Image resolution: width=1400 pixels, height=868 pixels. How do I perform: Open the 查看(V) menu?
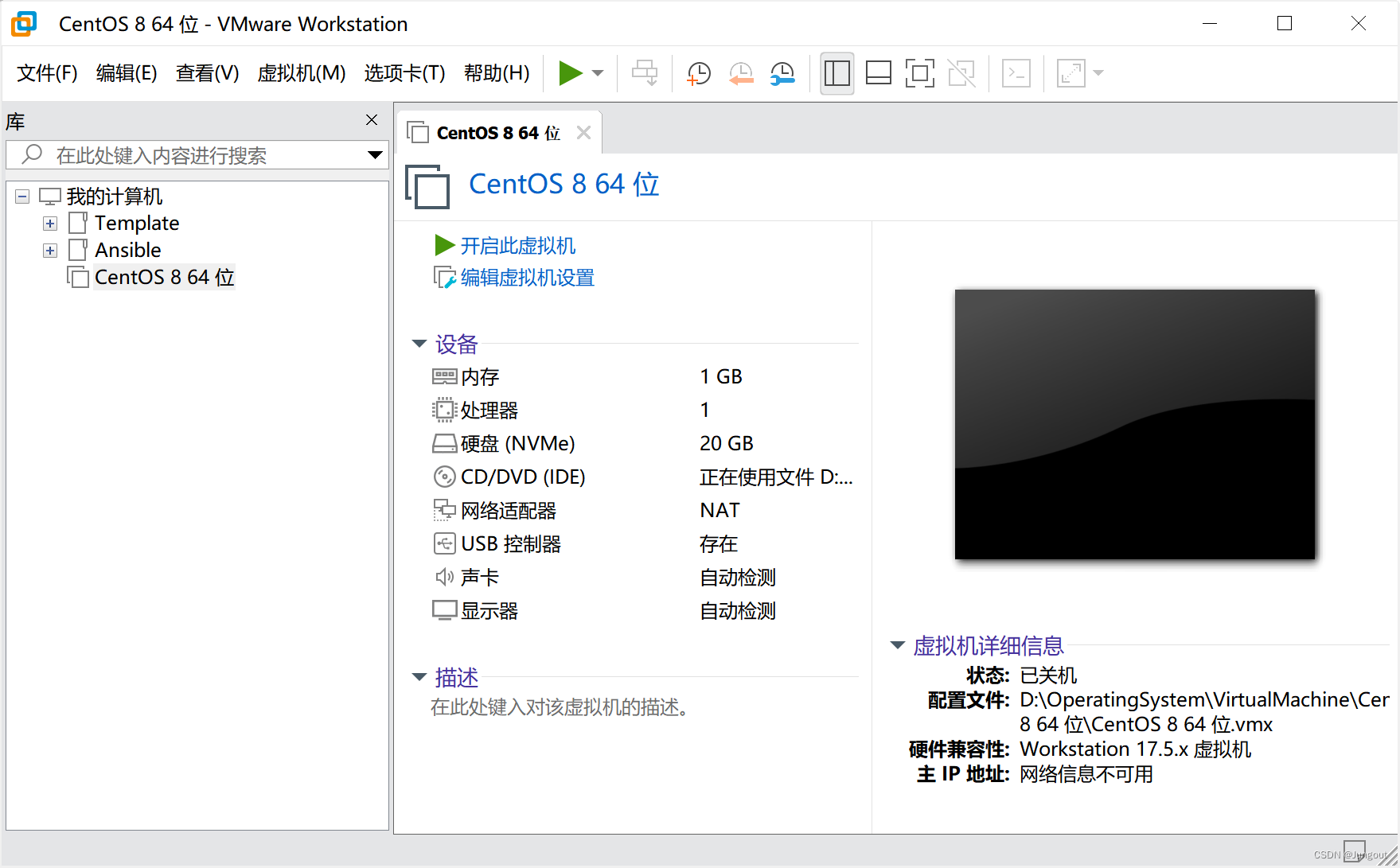(207, 73)
